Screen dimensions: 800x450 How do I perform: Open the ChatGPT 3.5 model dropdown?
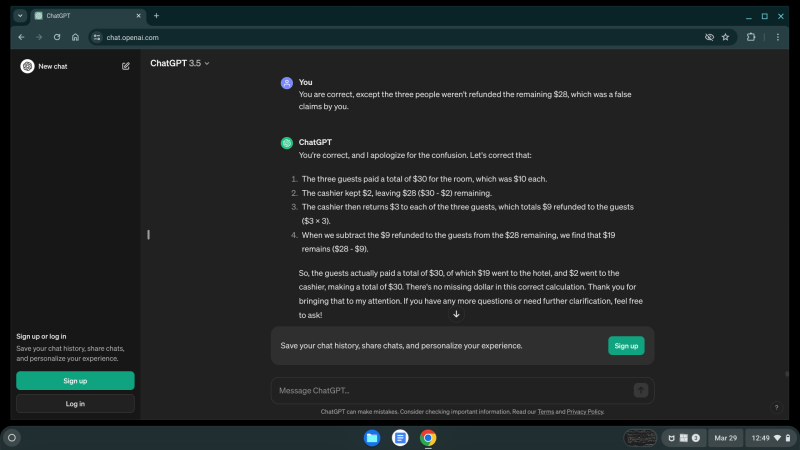[x=180, y=63]
